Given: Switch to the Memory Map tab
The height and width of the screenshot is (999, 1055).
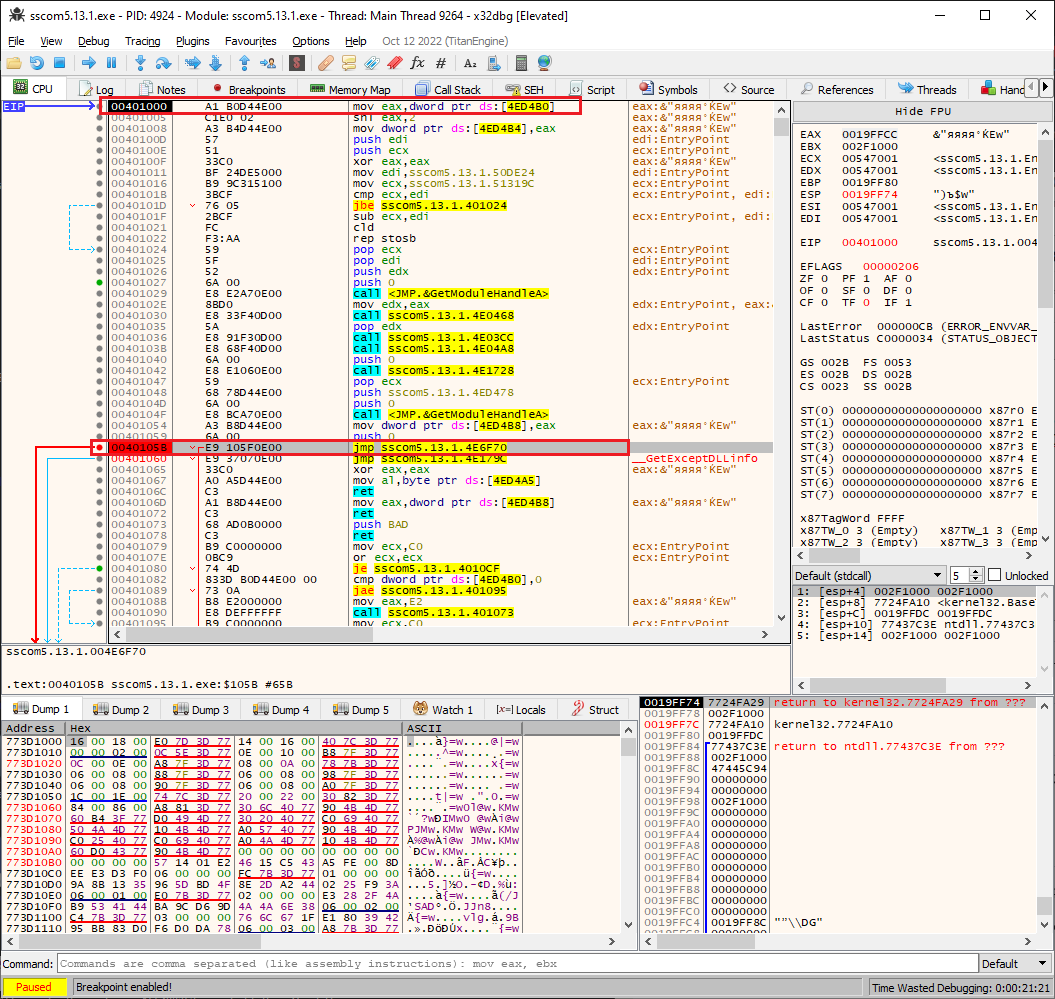Looking at the screenshot, I should 355,89.
